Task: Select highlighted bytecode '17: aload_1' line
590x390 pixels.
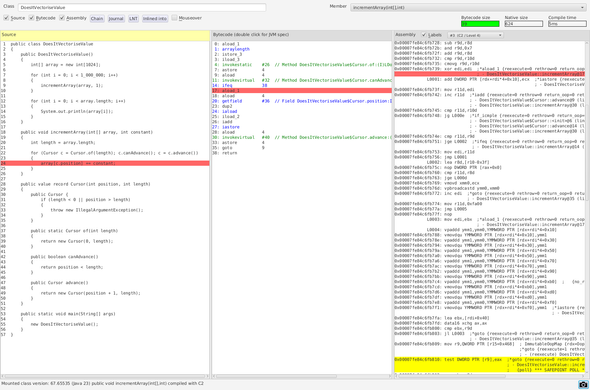Action: click(x=302, y=91)
